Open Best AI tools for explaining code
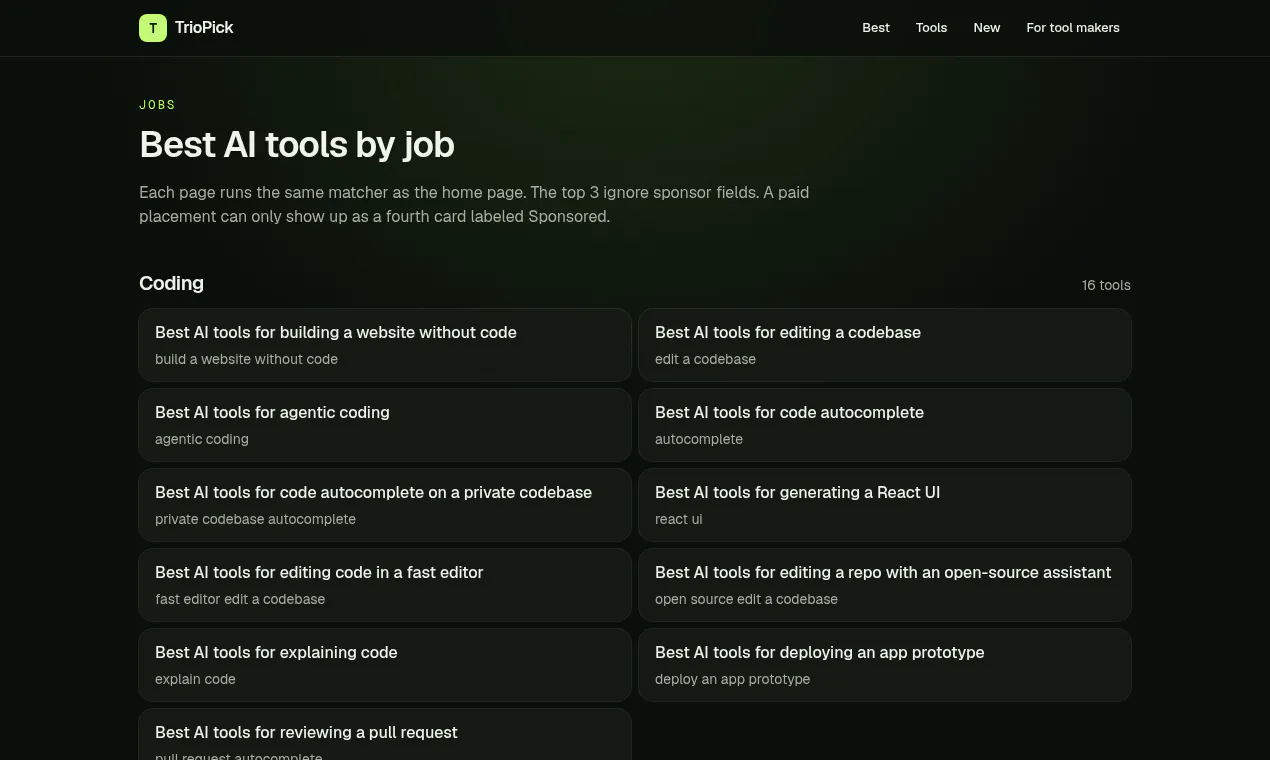The height and width of the screenshot is (760, 1270). [385, 665]
